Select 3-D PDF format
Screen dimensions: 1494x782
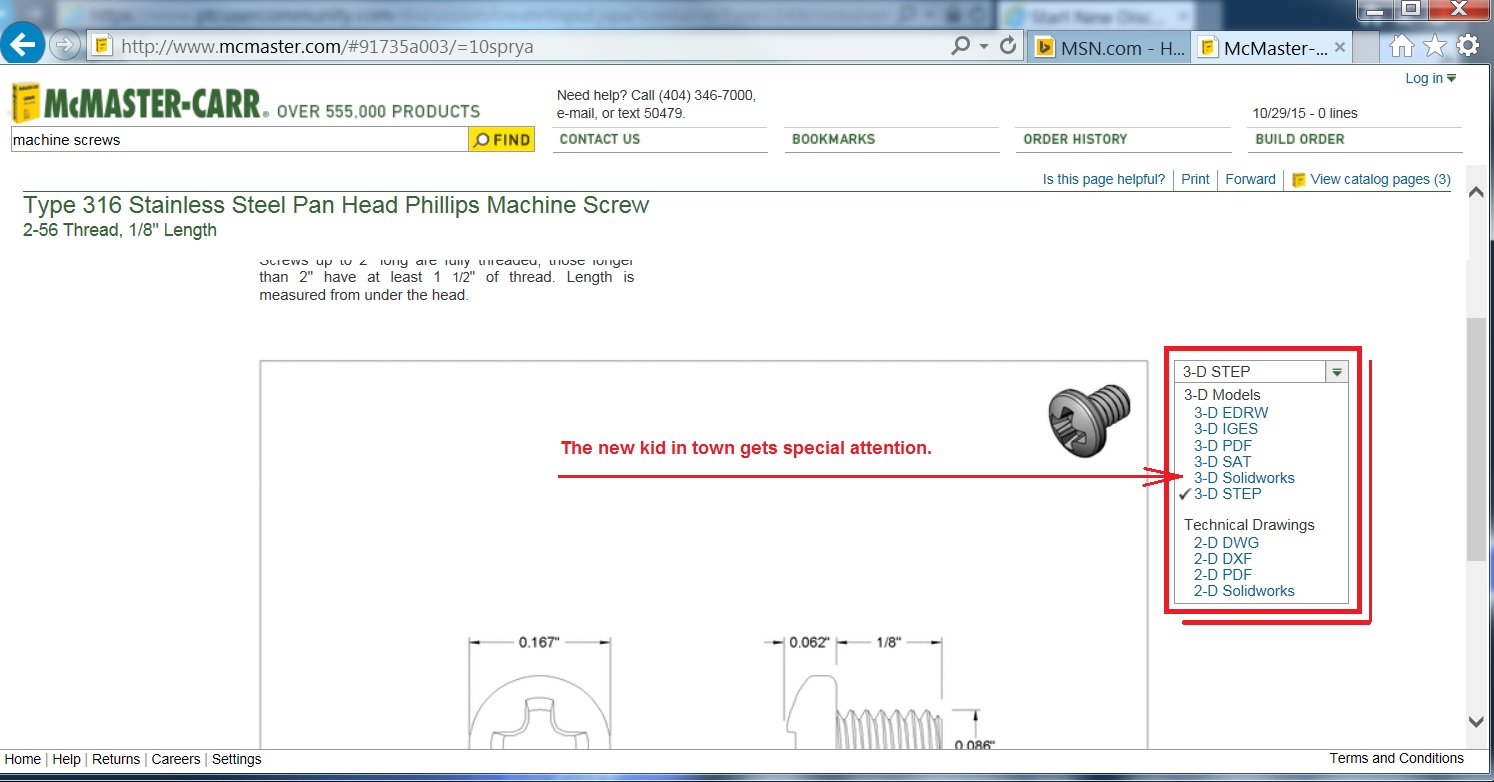1223,446
